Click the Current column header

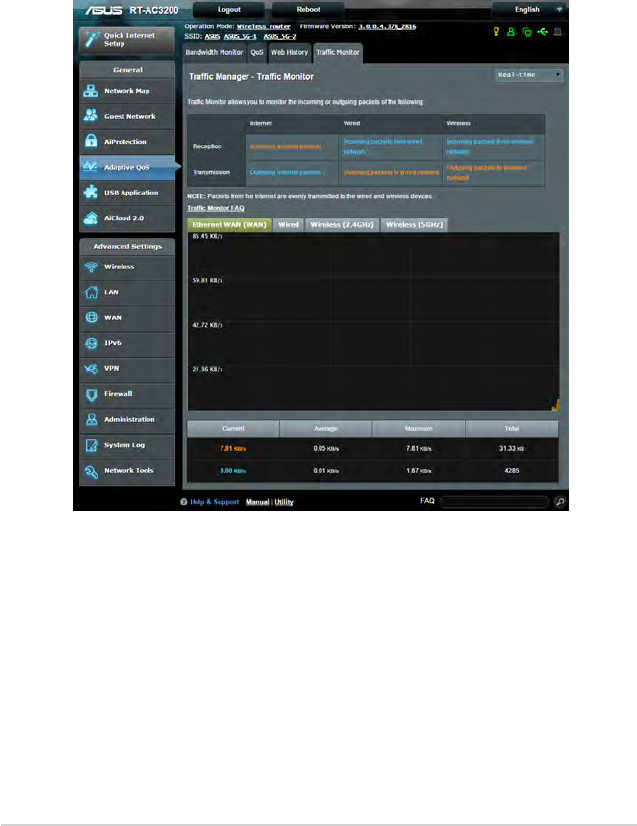(233, 429)
